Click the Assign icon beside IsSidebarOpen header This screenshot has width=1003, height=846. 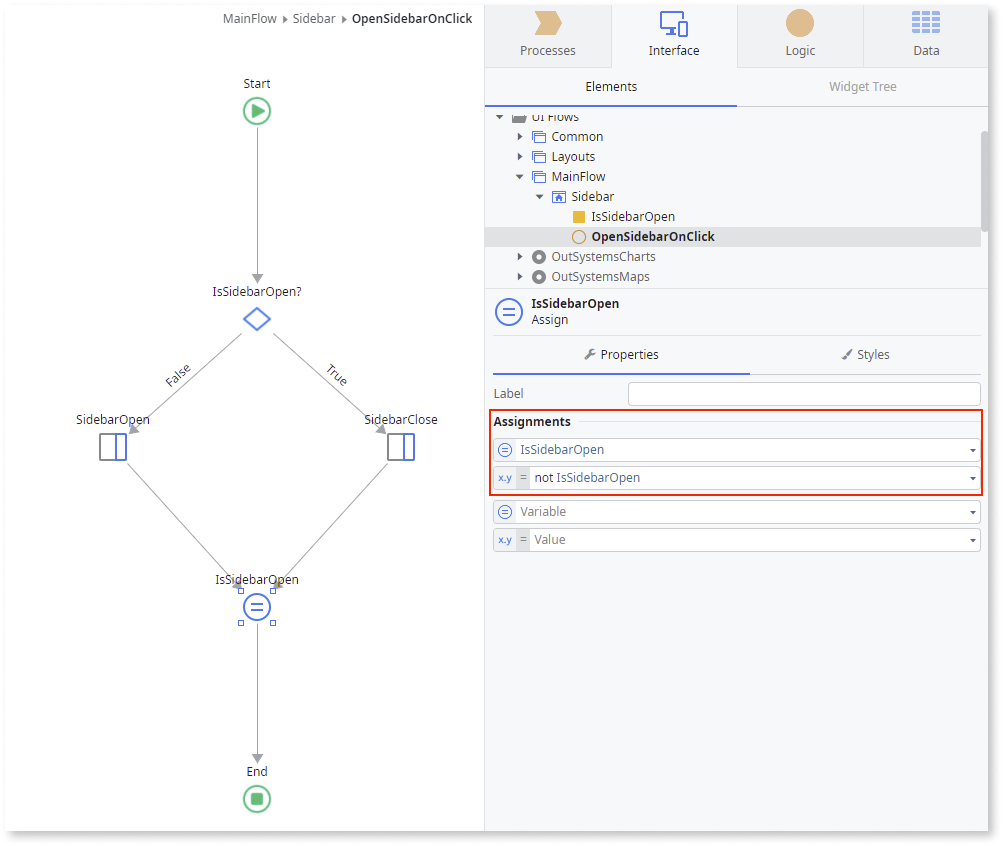pos(509,311)
